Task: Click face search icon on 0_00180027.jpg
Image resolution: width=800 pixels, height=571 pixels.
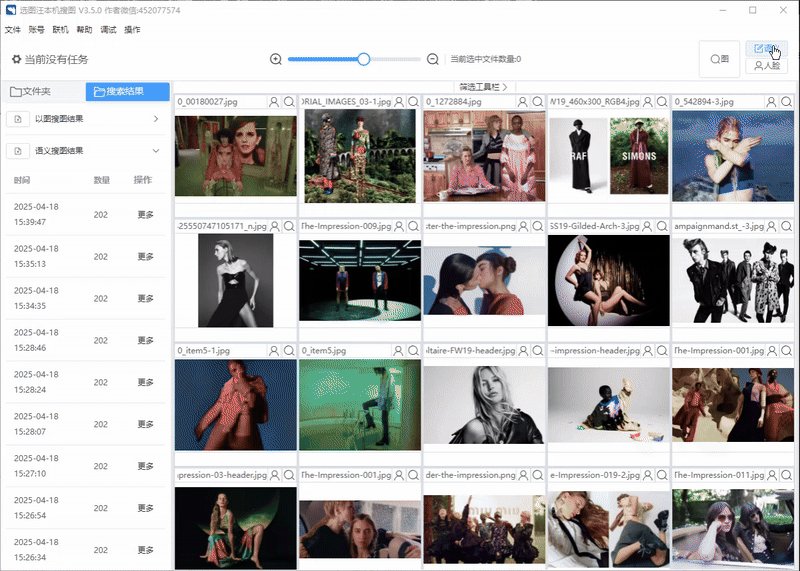Action: pos(274,102)
